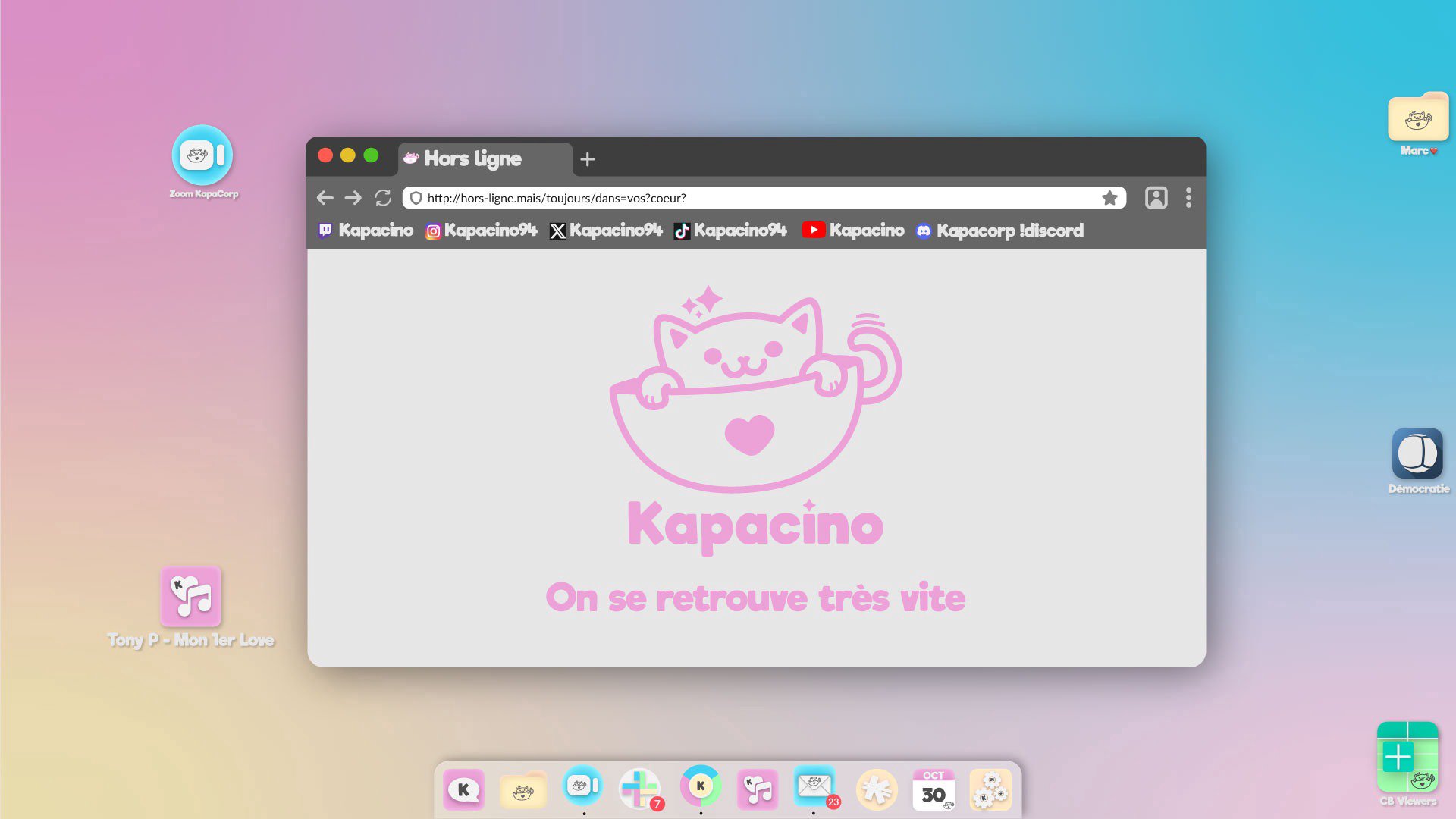Open a new tab with plus button
This screenshot has height=819, width=1456.
click(x=588, y=159)
